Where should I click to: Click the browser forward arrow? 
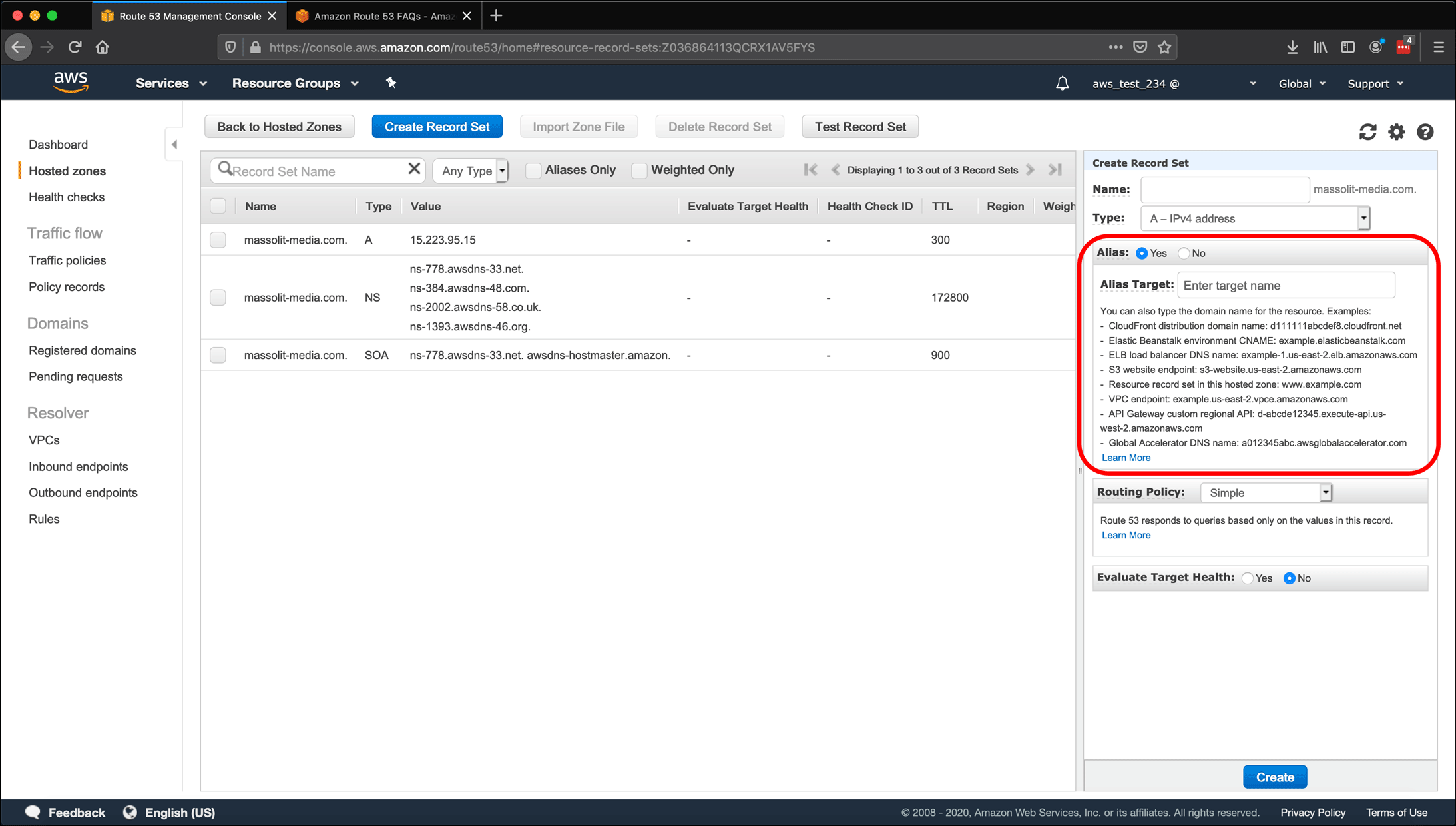47,47
